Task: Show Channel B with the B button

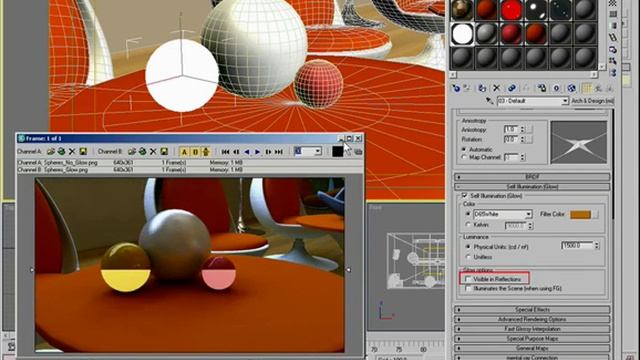Action: click(195, 152)
